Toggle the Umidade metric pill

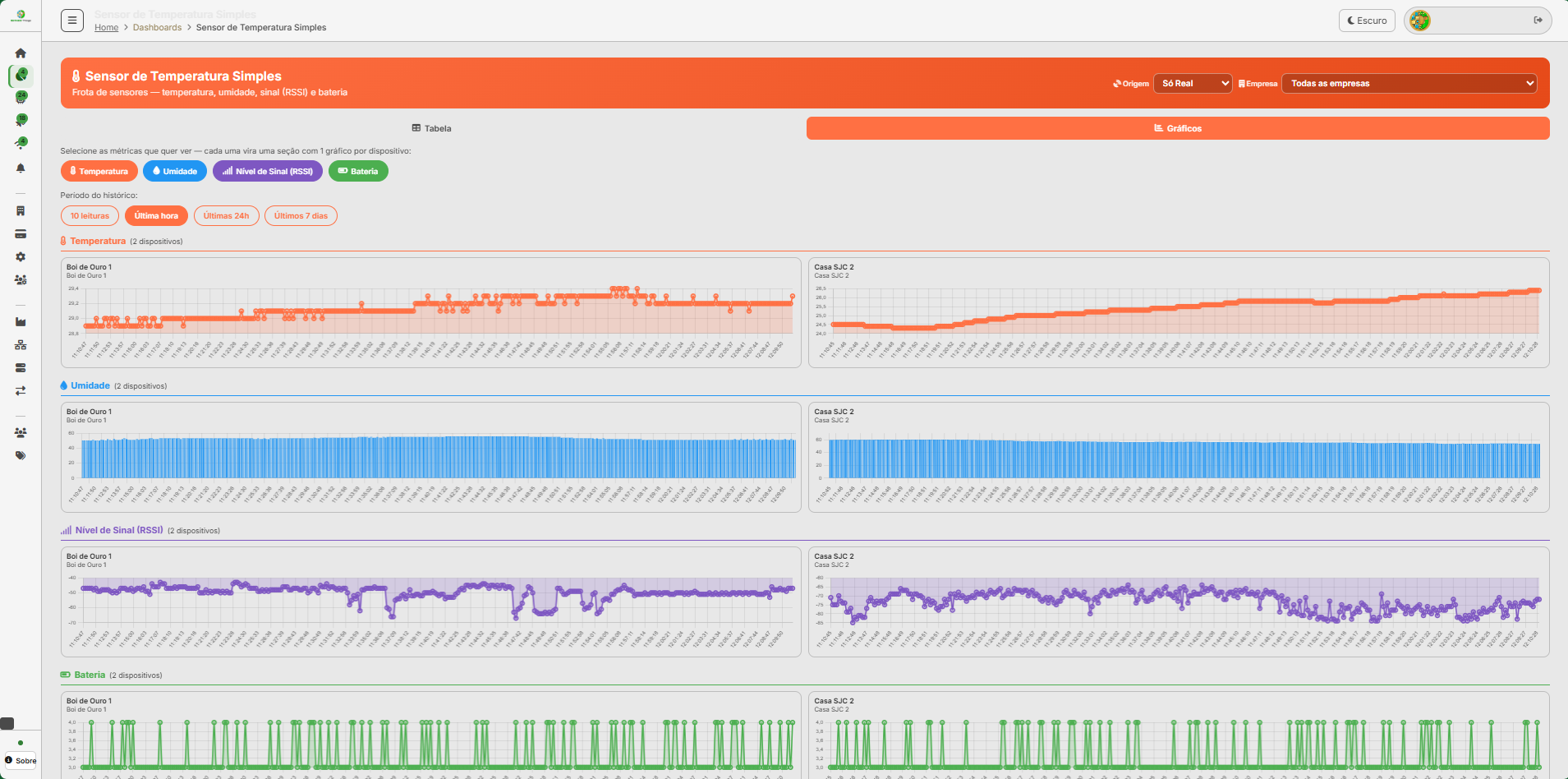click(175, 172)
